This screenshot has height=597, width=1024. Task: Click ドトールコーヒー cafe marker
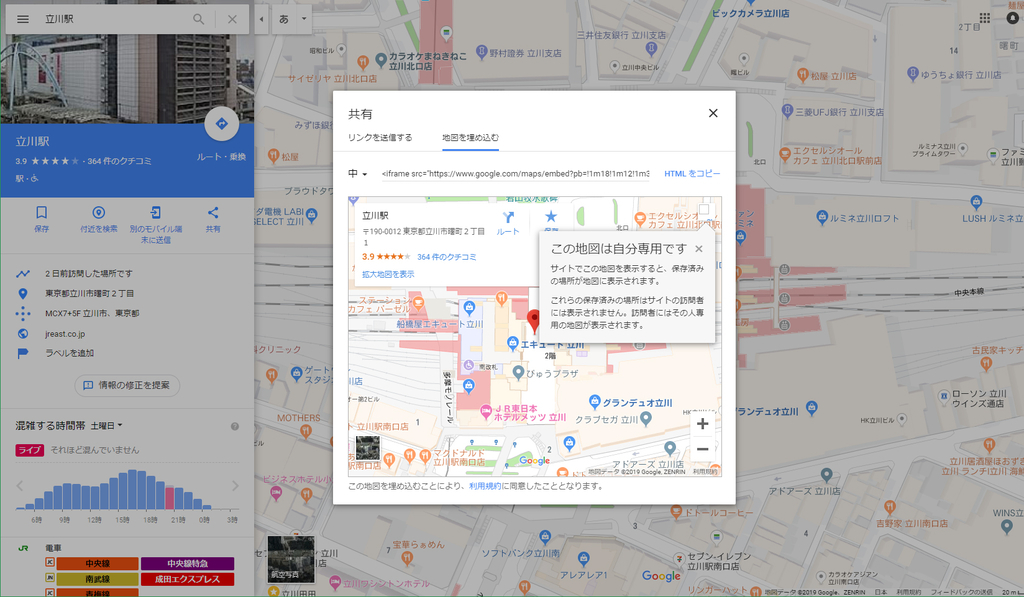677,512
